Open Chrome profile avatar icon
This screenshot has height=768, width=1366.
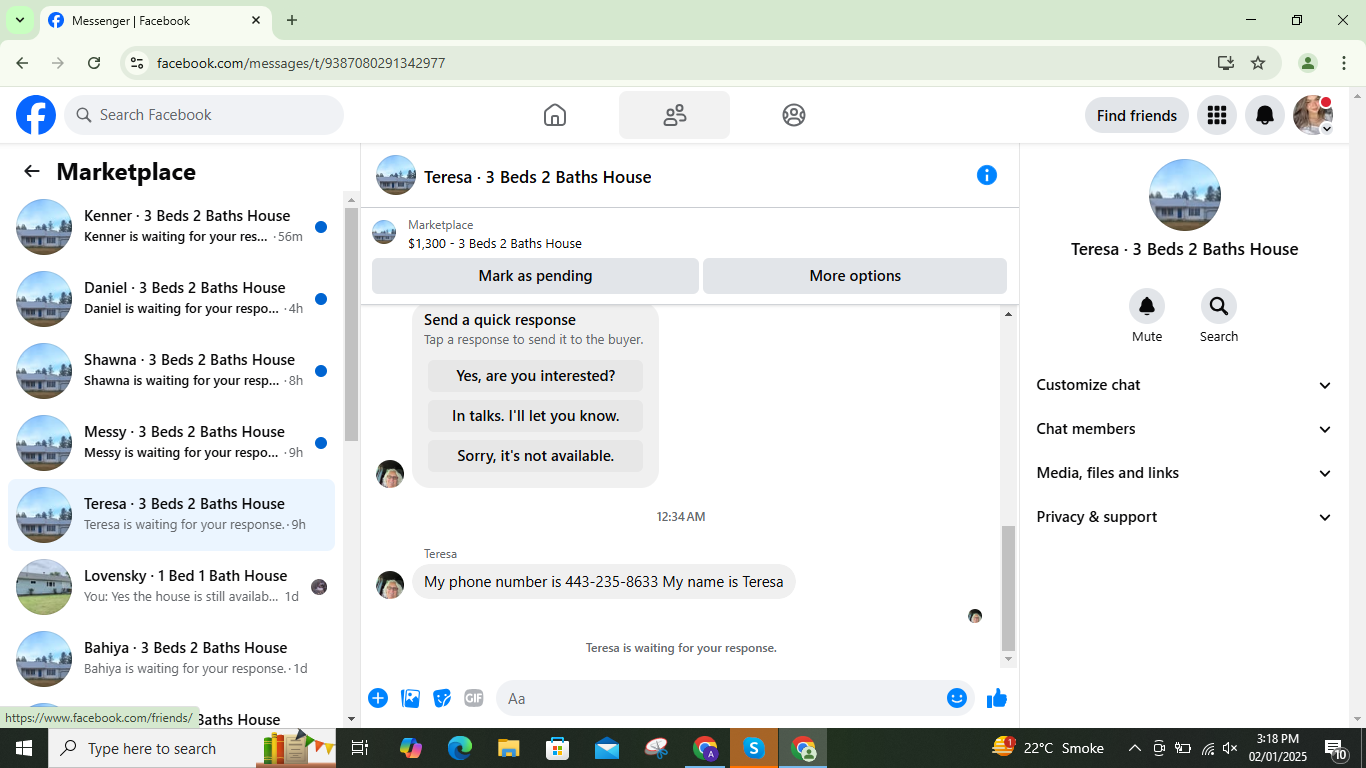[x=1307, y=63]
